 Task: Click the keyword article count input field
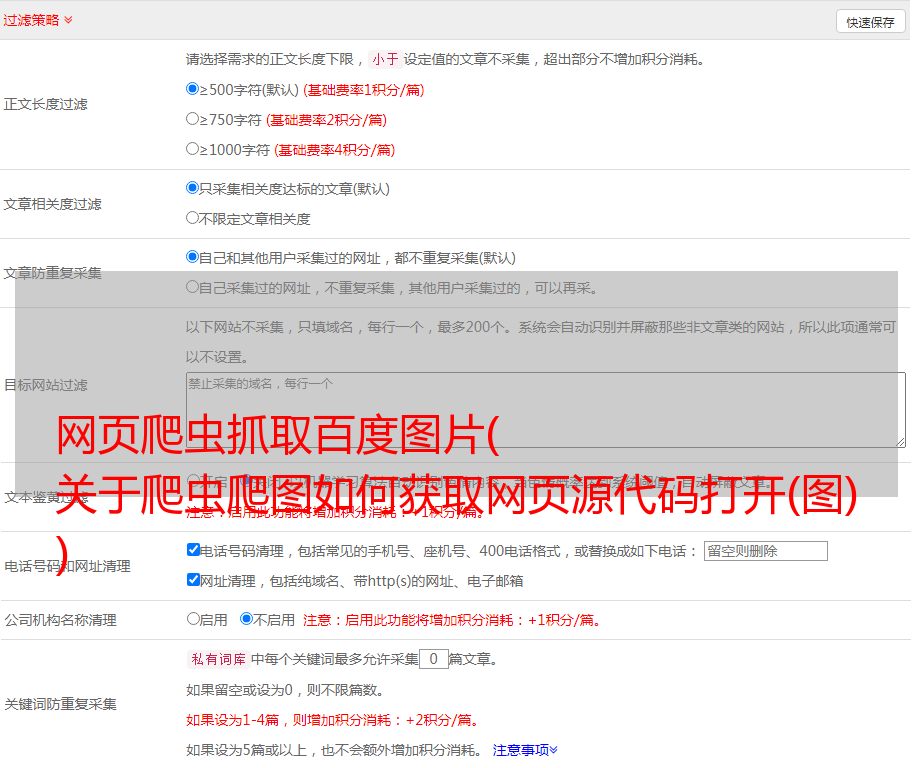(x=433, y=659)
